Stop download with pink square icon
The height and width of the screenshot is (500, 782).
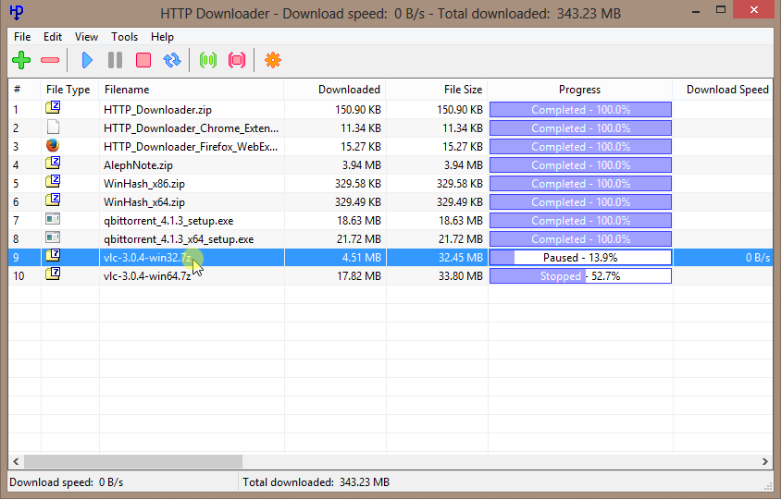click(x=144, y=60)
